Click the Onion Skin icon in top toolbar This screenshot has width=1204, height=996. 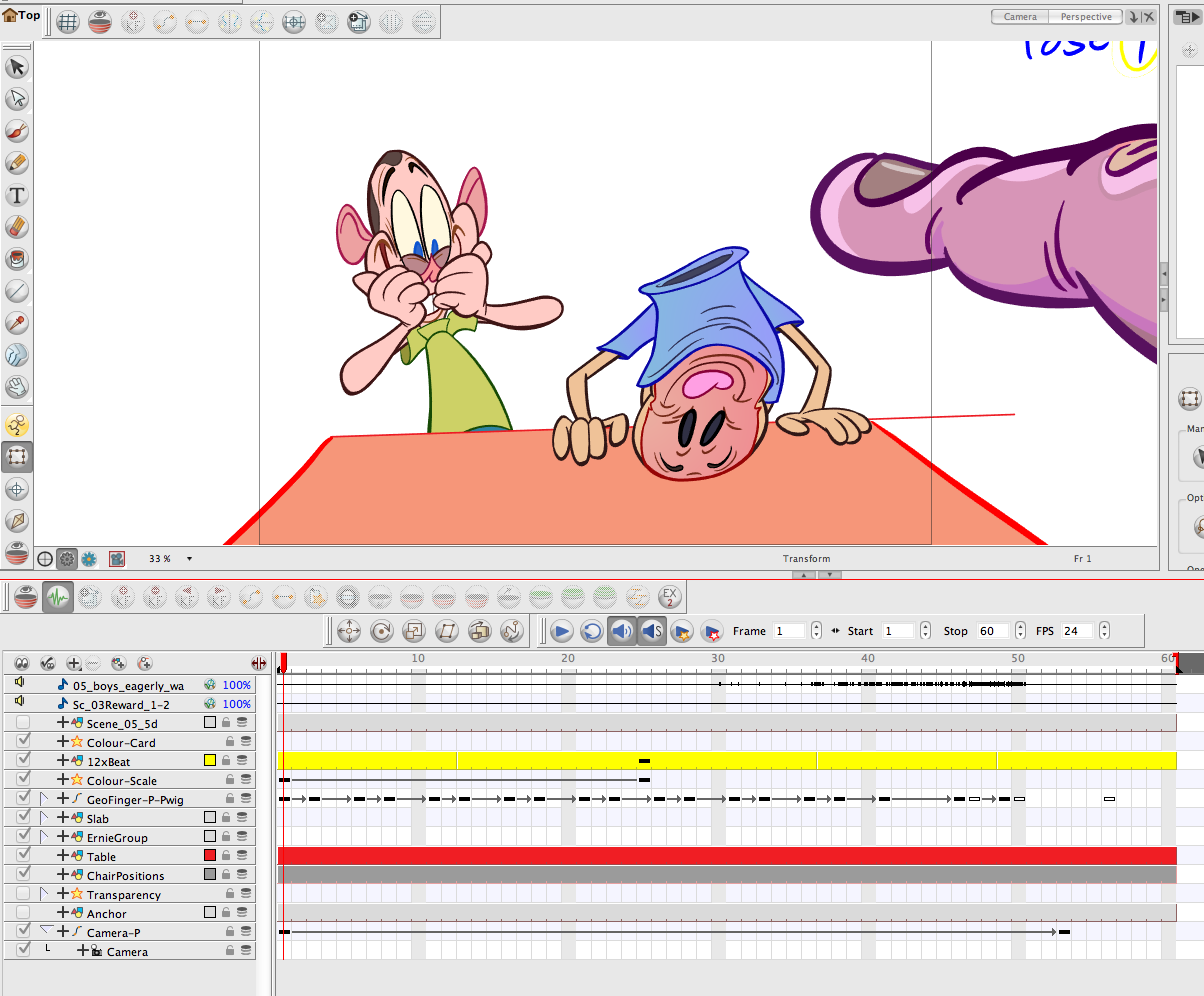coord(100,22)
